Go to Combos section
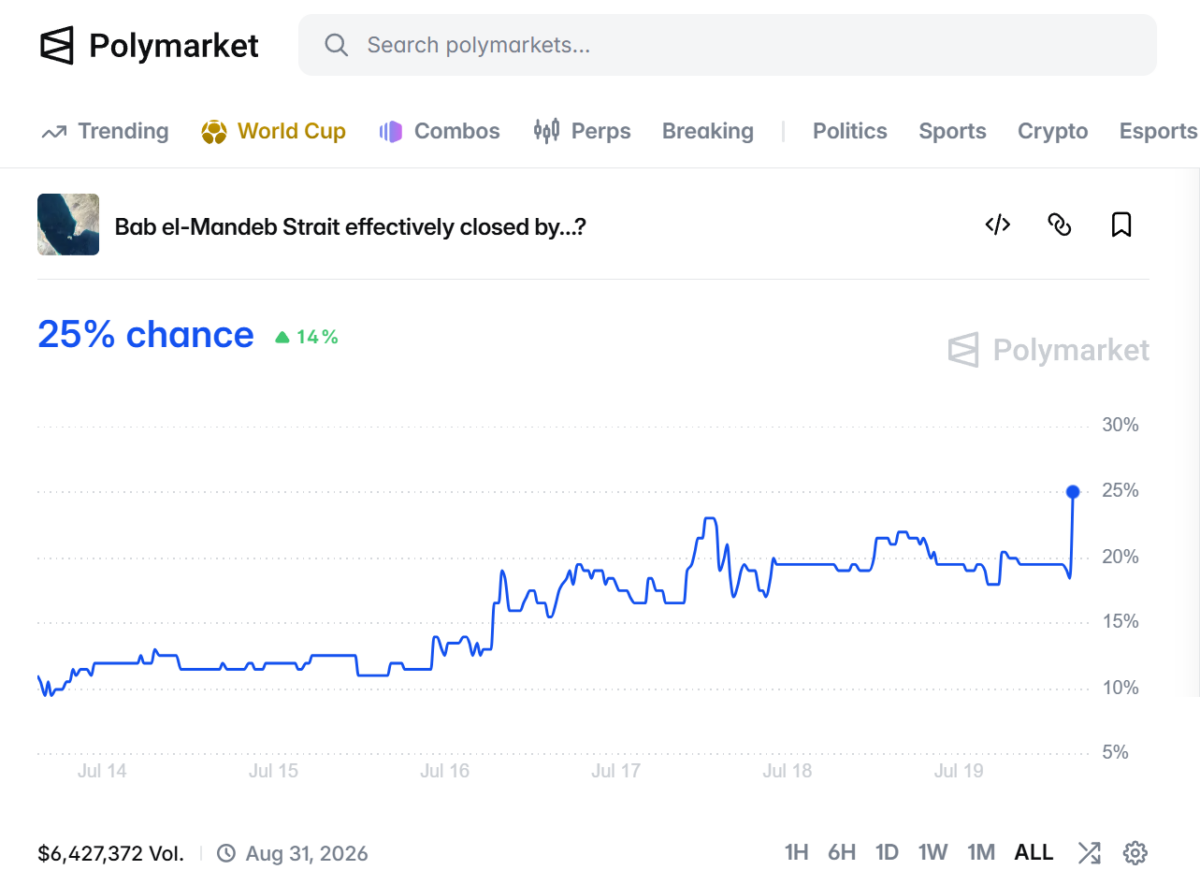Viewport: 1200px width, 870px height. 440,131
